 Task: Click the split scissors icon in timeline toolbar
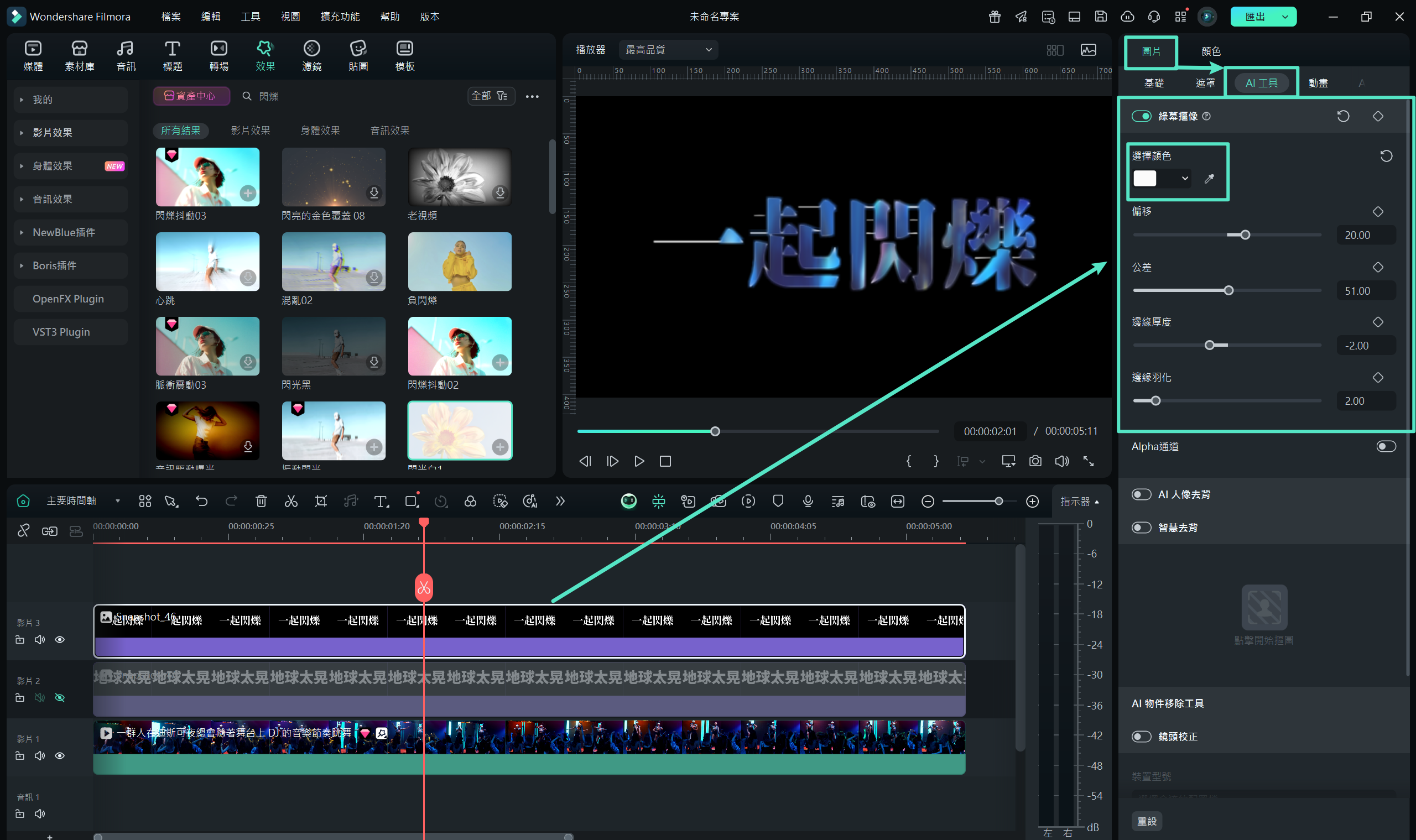tap(290, 501)
